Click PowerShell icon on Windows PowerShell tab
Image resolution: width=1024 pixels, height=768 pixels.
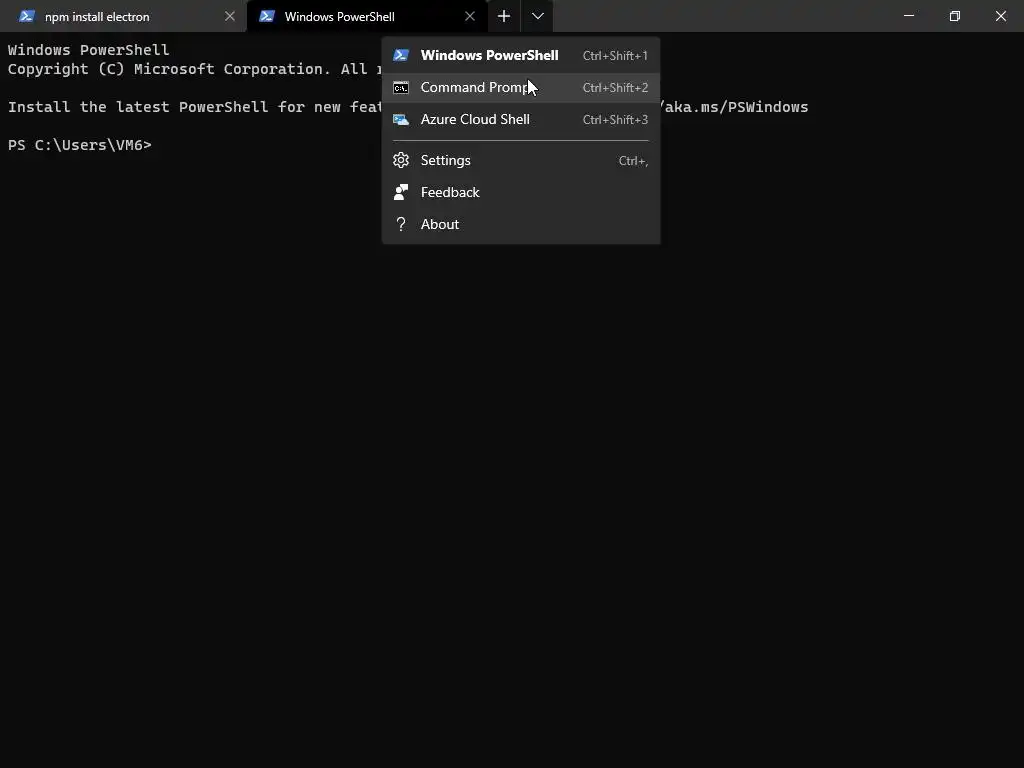click(x=266, y=16)
